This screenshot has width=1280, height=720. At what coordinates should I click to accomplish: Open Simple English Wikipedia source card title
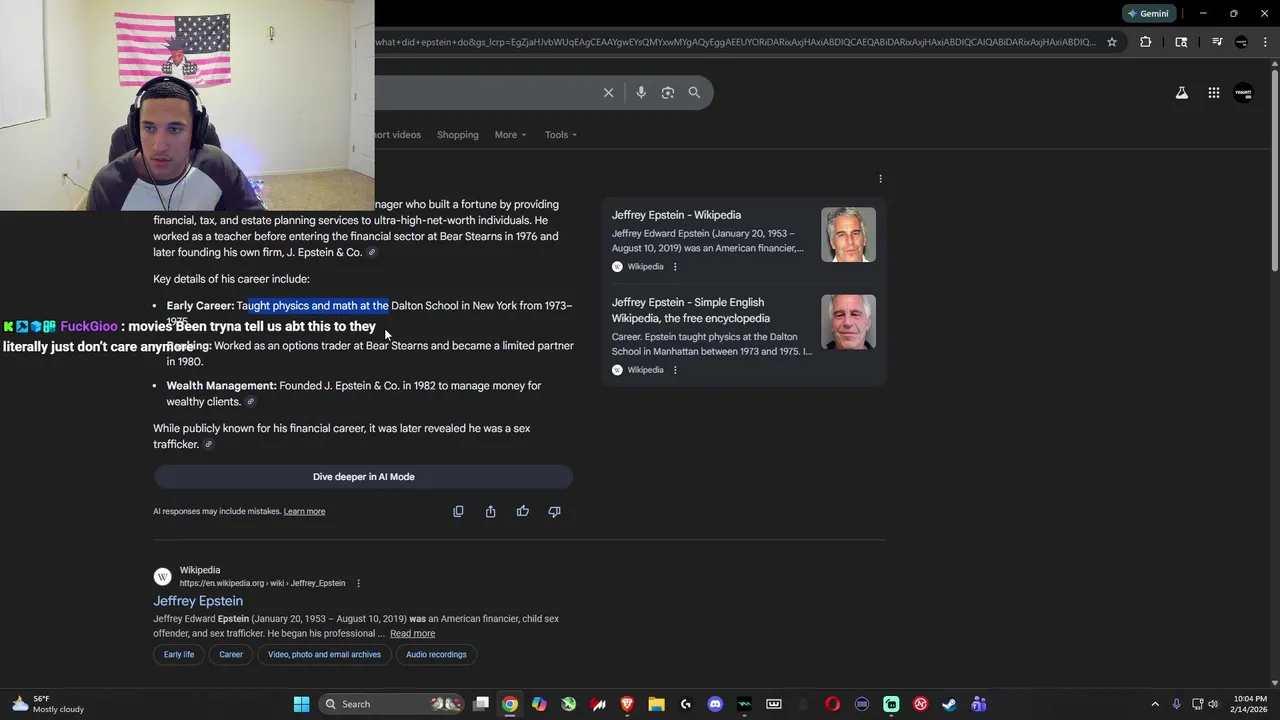click(691, 310)
